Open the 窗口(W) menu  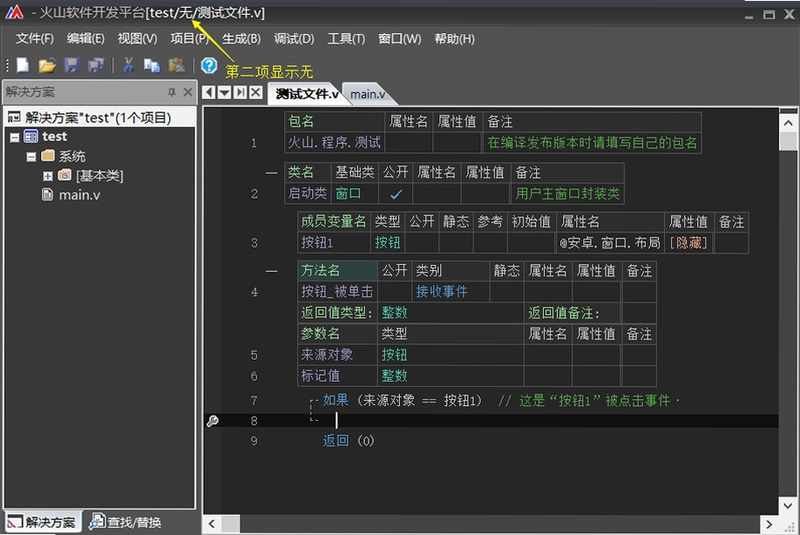[x=399, y=39]
